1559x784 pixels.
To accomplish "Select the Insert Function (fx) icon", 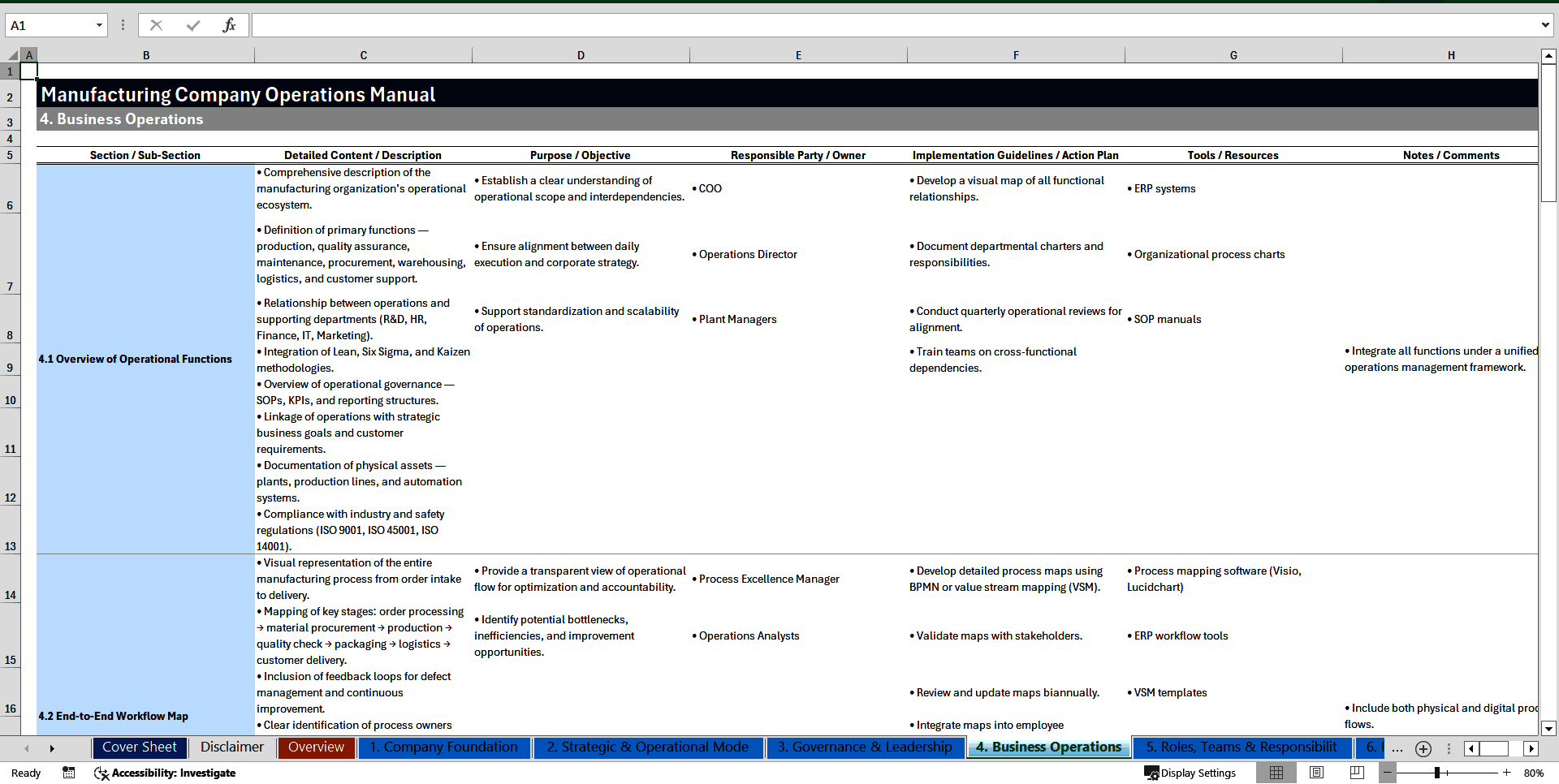I will [231, 24].
